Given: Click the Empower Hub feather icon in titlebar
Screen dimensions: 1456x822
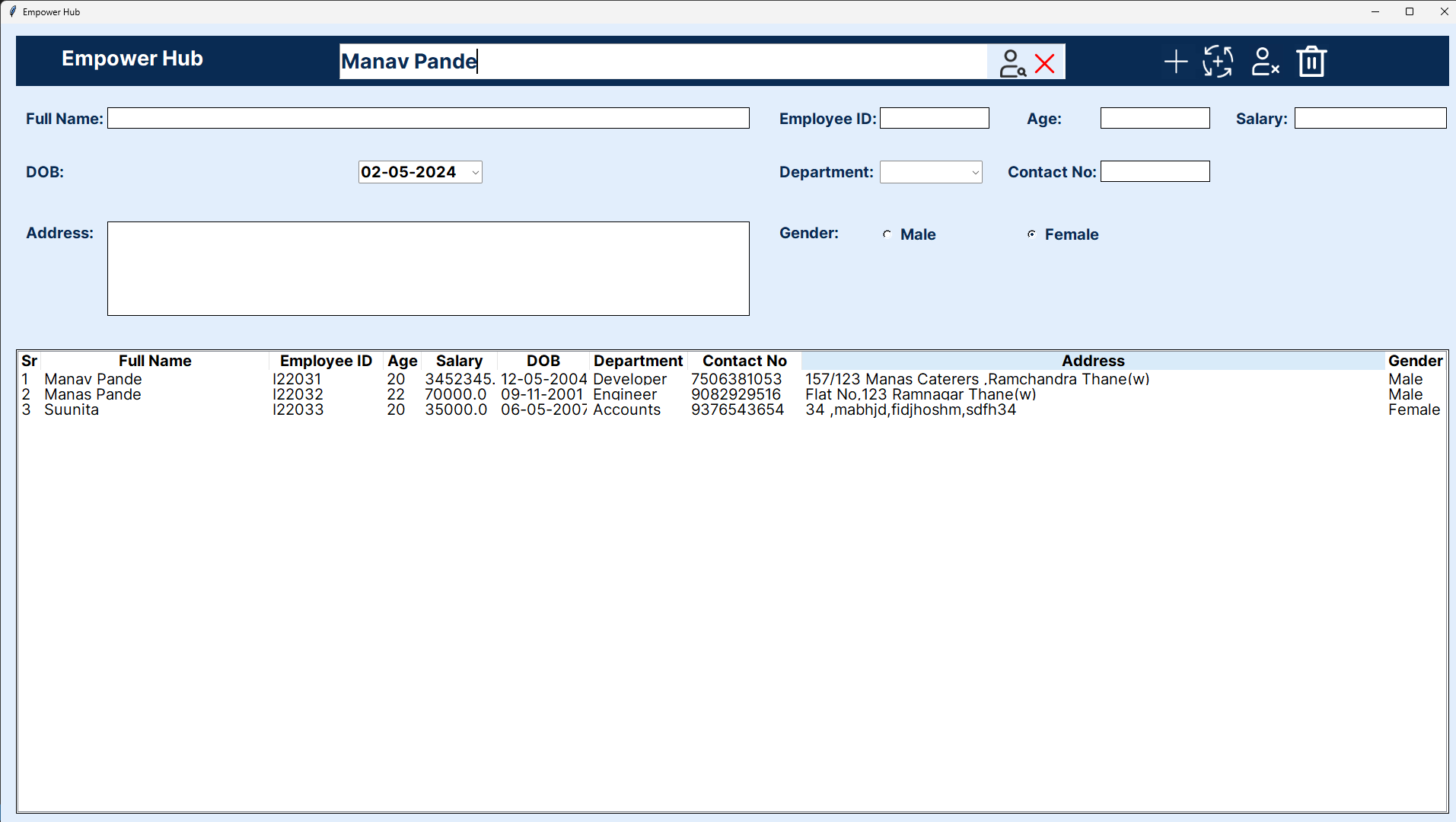Looking at the screenshot, I should 12,11.
